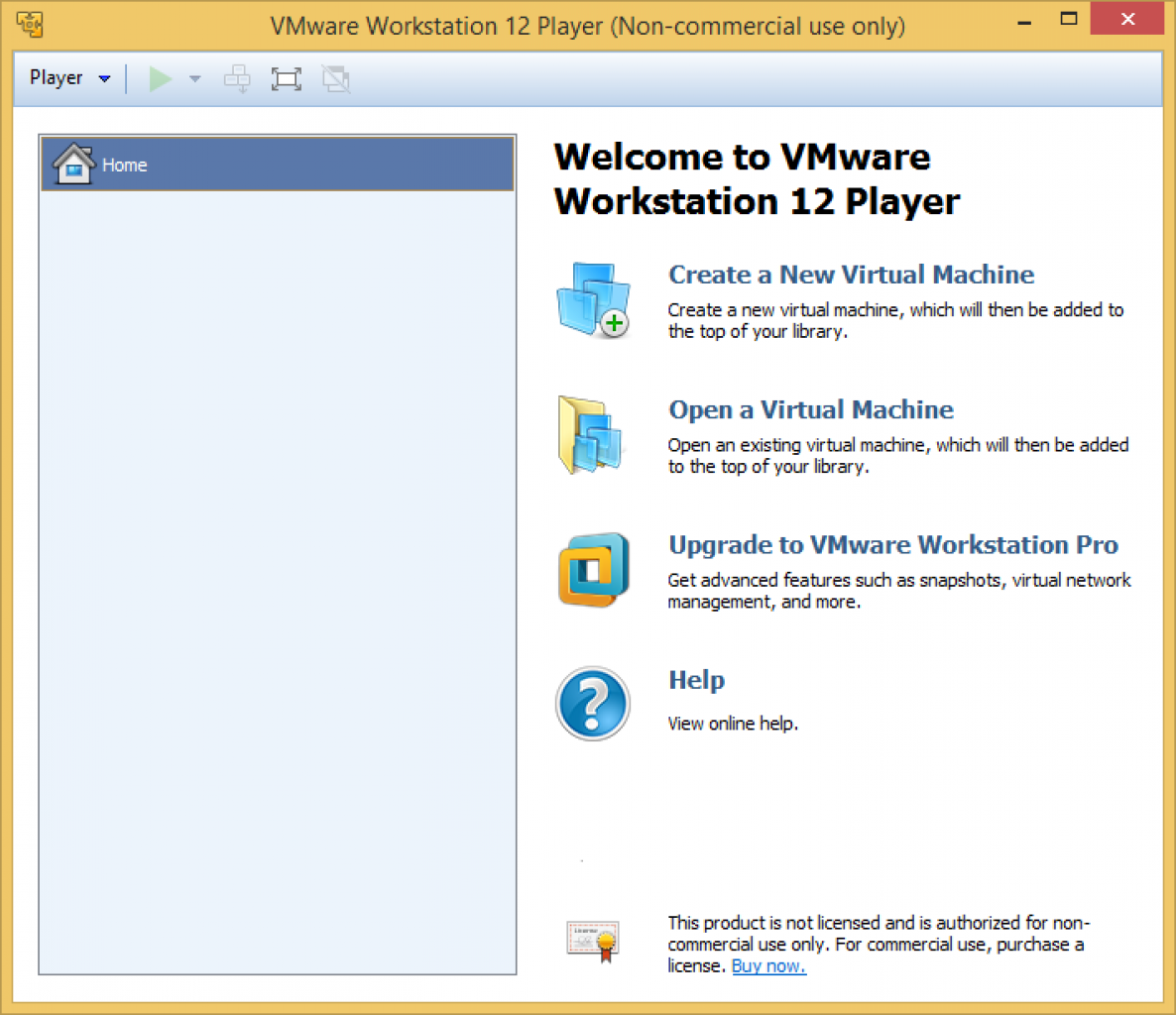
Task: Enter full screen mode icon
Action: 286,78
